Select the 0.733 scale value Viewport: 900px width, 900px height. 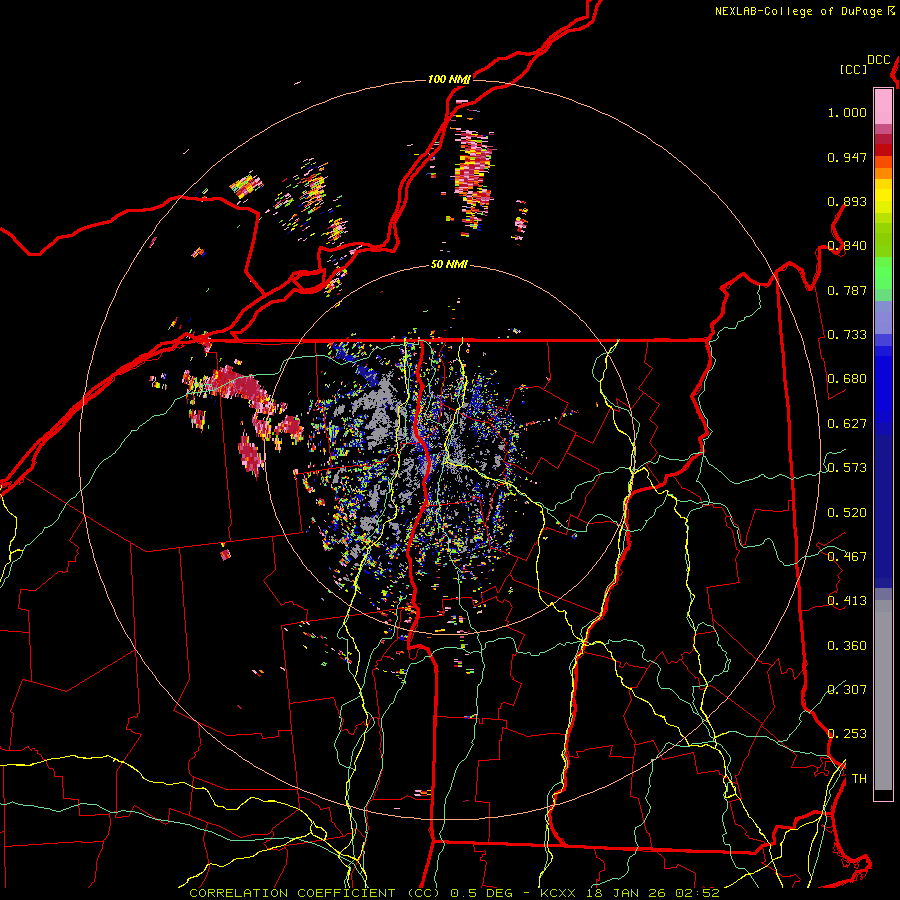coord(847,335)
